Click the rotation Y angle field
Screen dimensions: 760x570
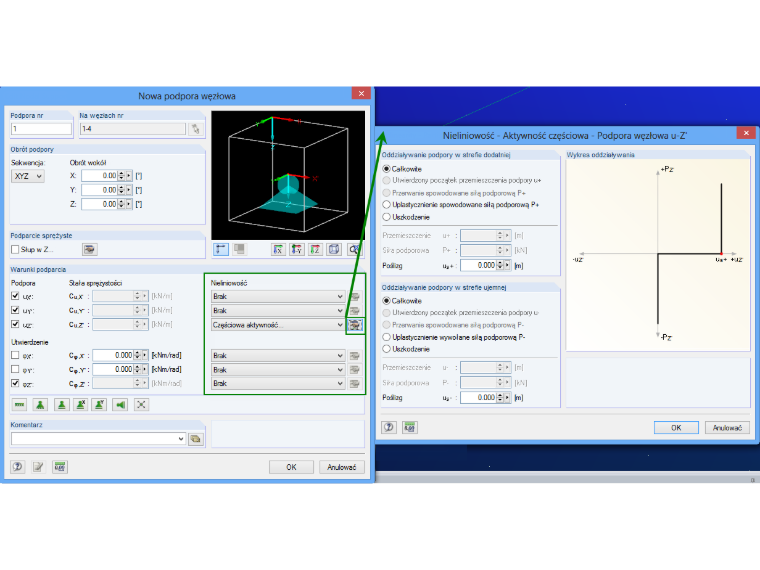pos(100,190)
